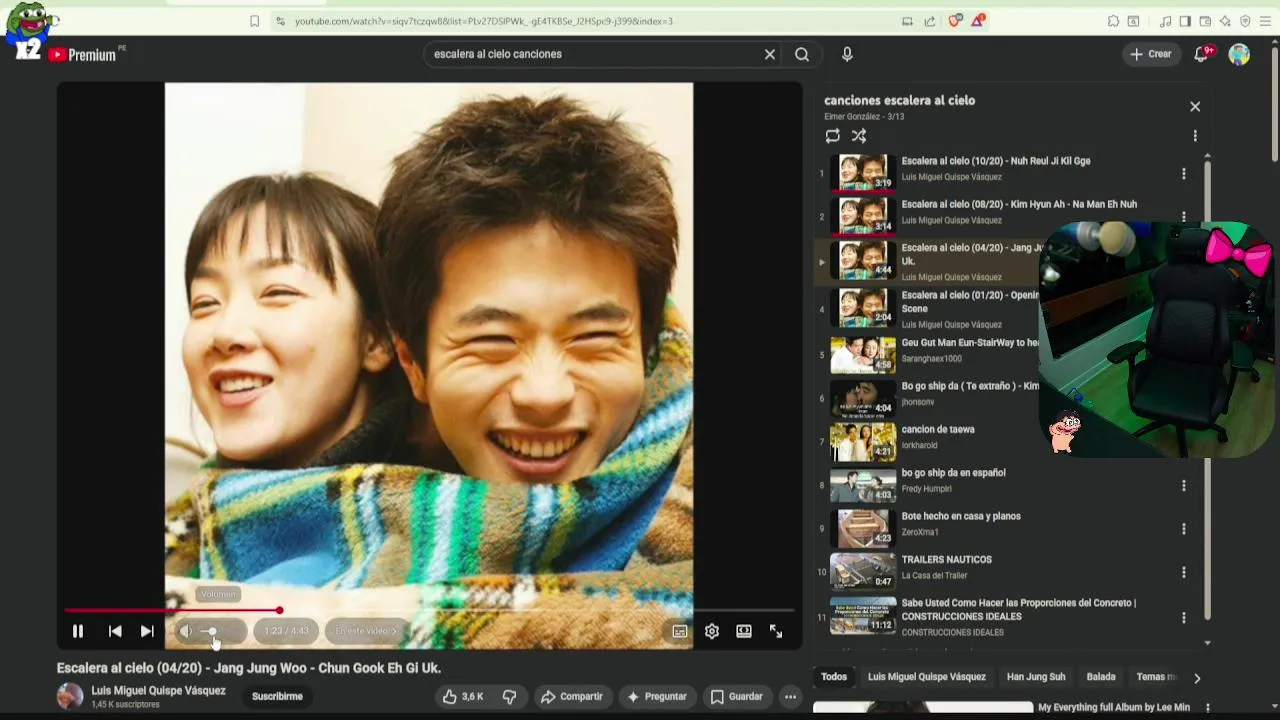The image size is (1280, 720).
Task: Play 'TRAILERS NAUTICOS' video
Action: 946,560
